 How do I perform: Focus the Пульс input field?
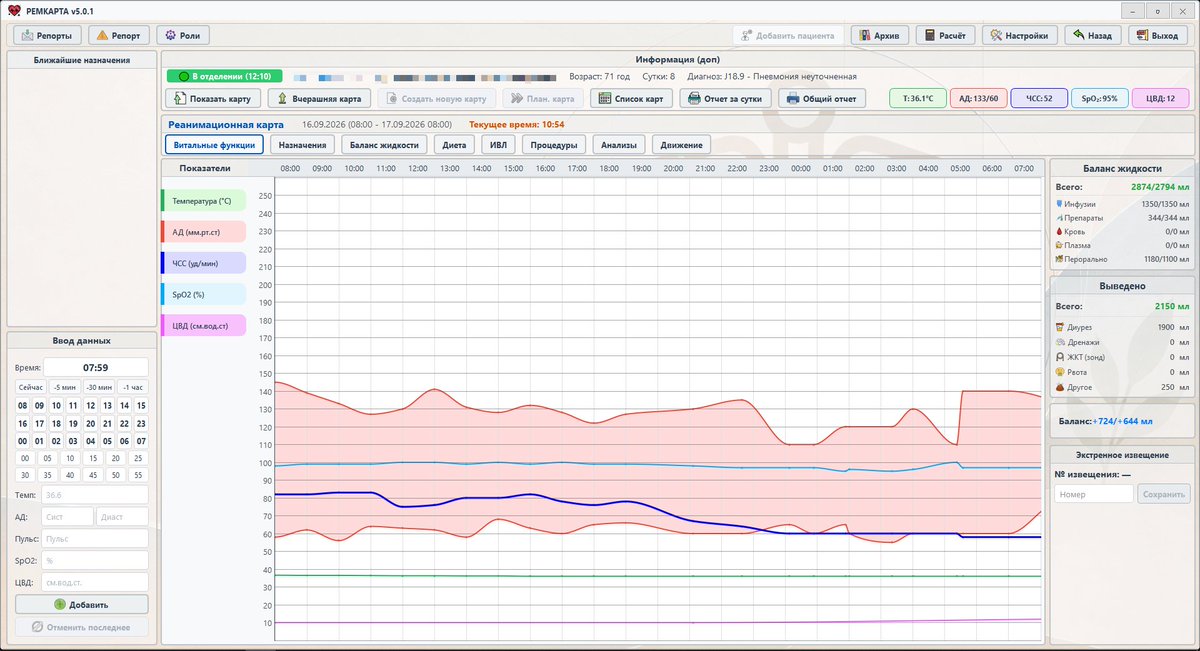pos(95,539)
